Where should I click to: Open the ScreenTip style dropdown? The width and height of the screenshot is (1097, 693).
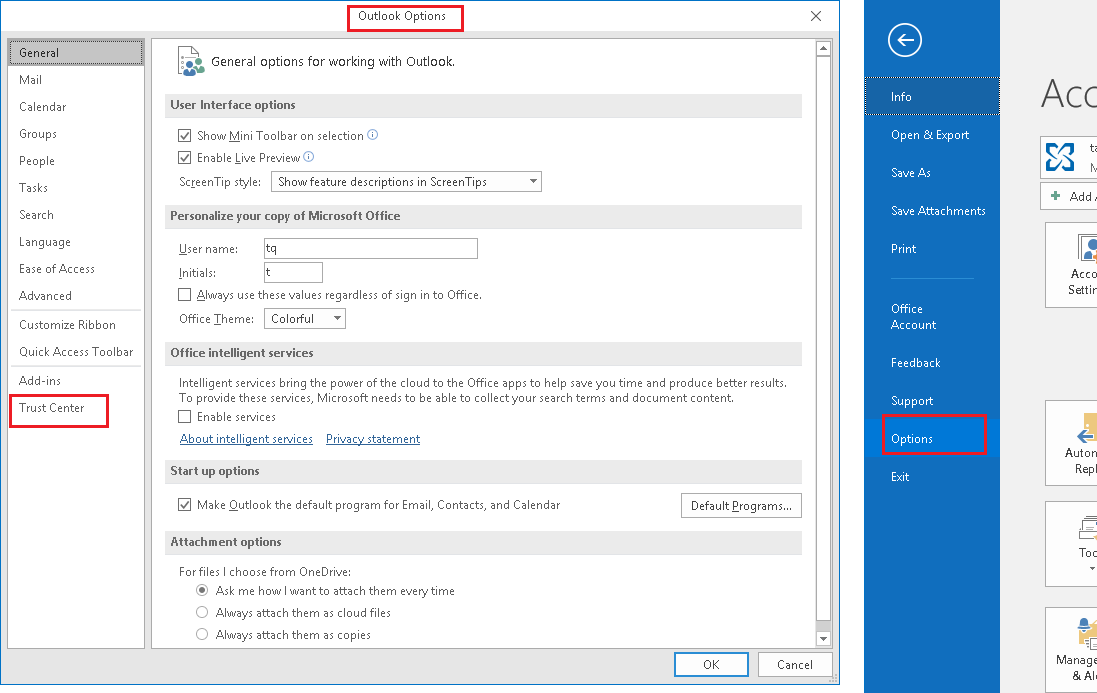406,182
